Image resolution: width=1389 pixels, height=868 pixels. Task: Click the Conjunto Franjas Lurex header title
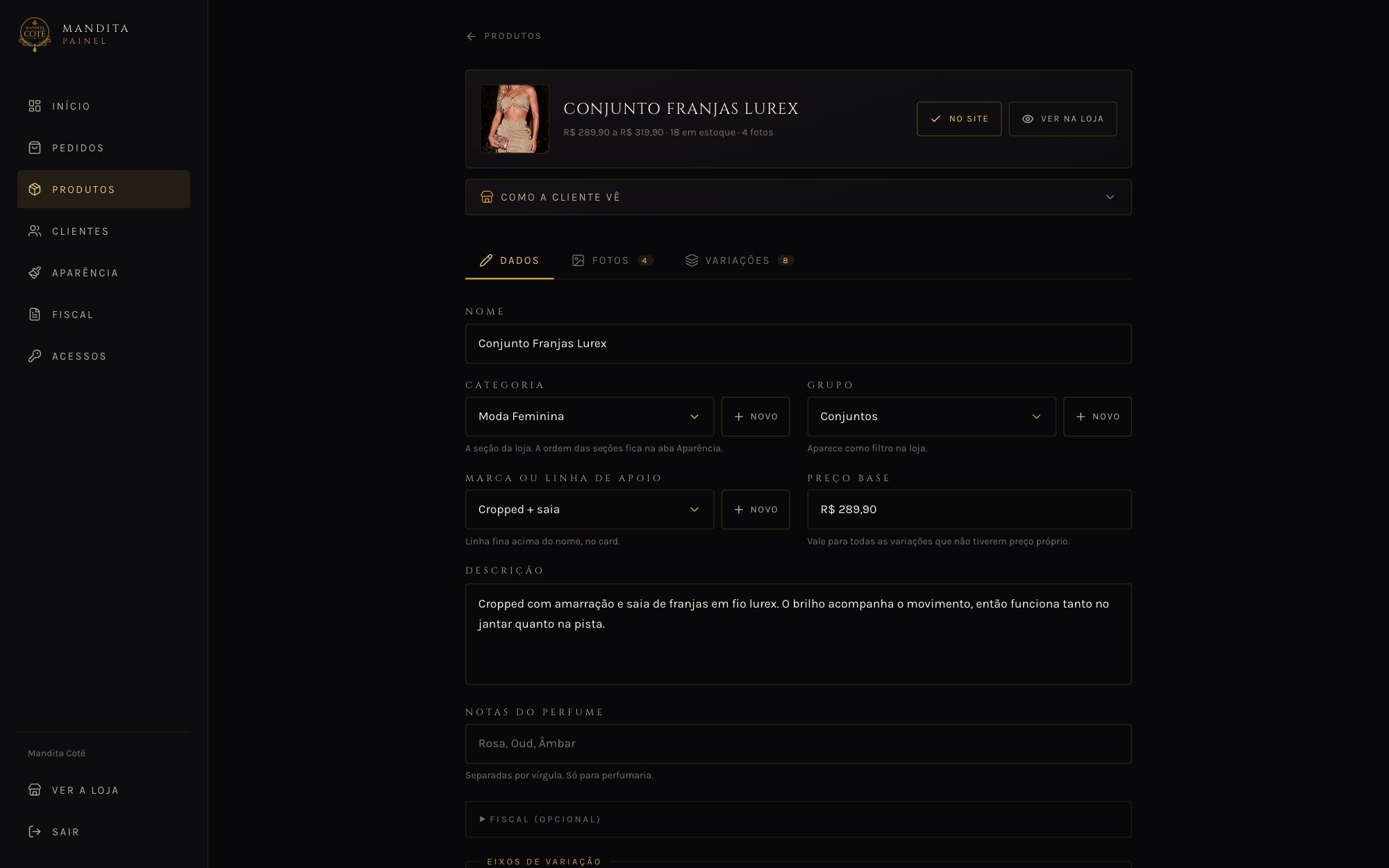click(x=681, y=109)
